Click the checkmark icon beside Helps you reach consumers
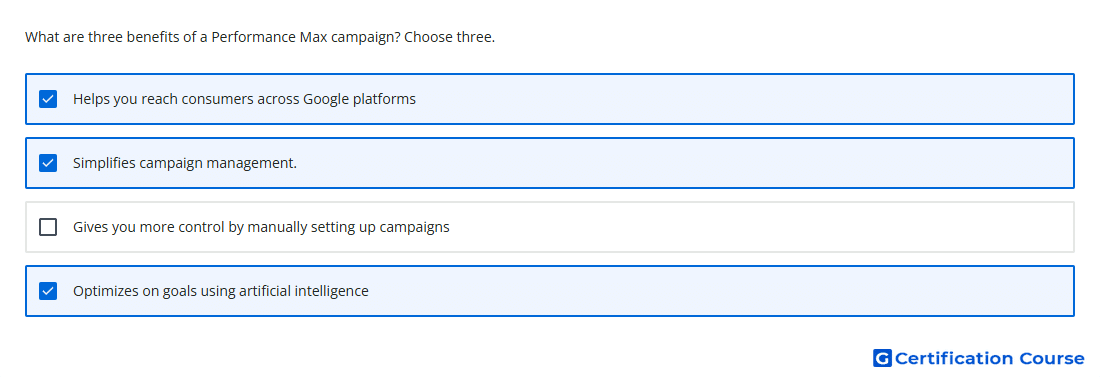 click(48, 99)
